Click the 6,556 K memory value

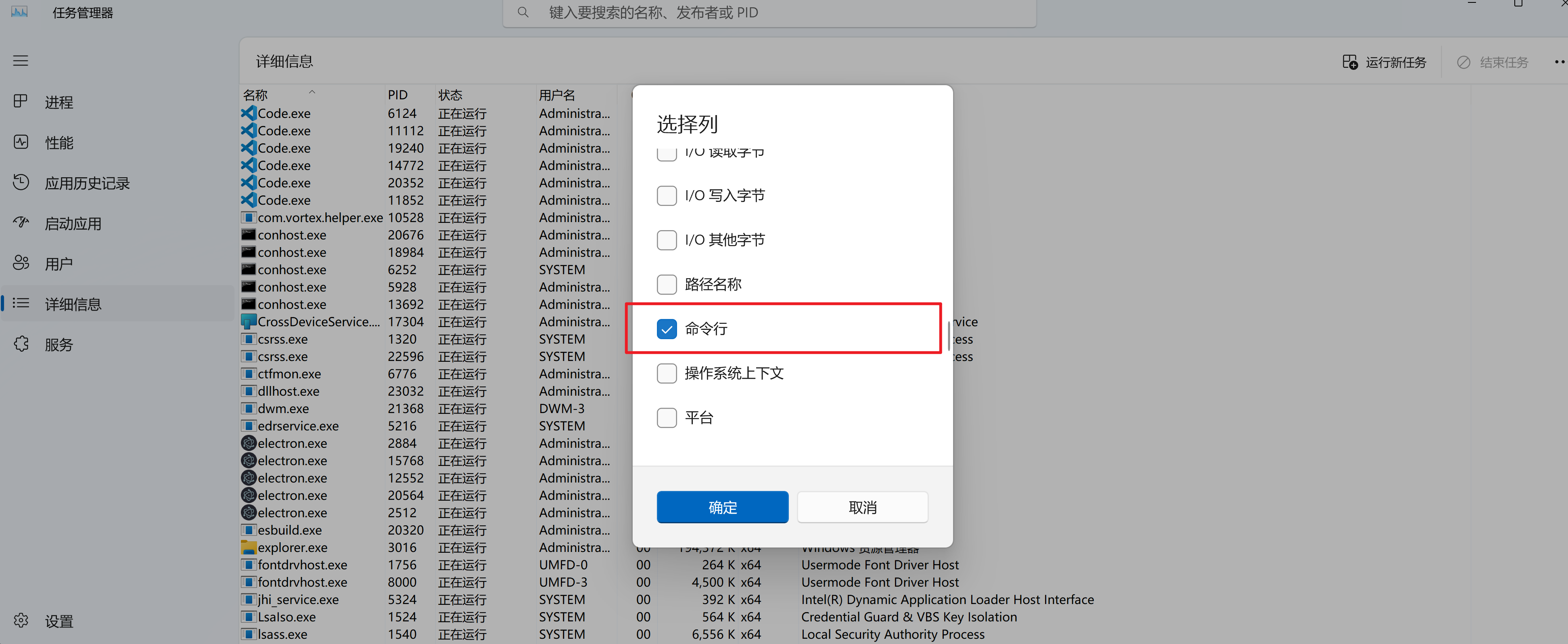[x=713, y=634]
